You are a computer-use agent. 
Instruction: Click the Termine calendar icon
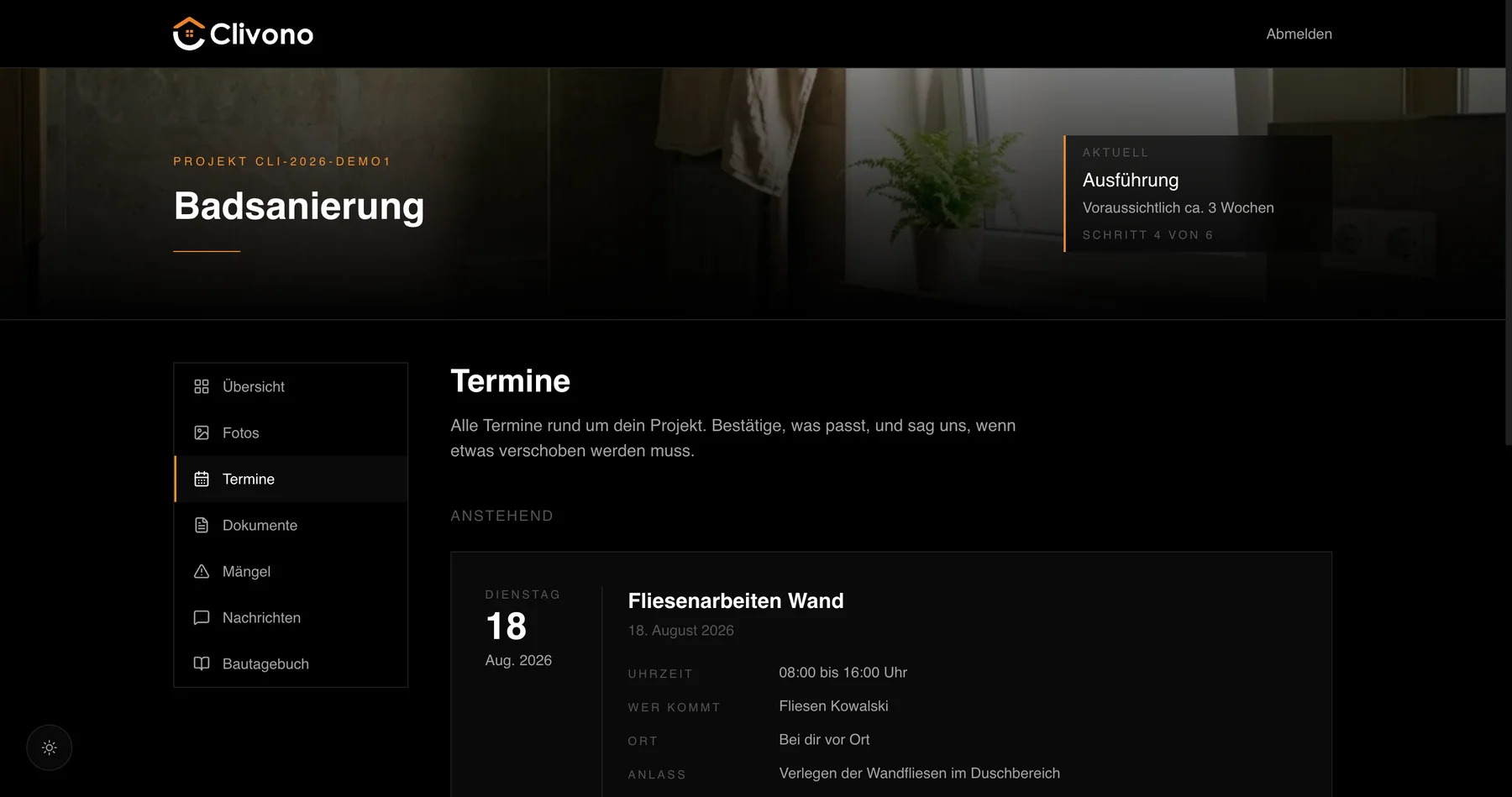pyautogui.click(x=202, y=479)
